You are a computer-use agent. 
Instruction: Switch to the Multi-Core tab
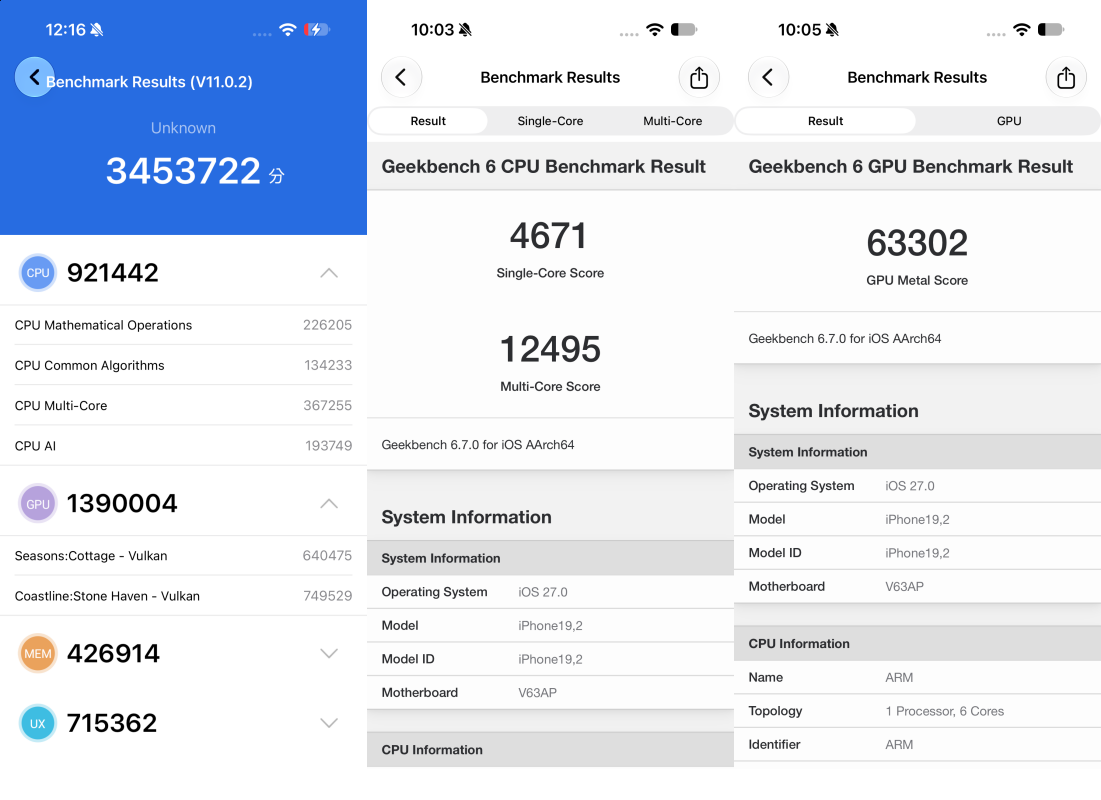point(673,121)
